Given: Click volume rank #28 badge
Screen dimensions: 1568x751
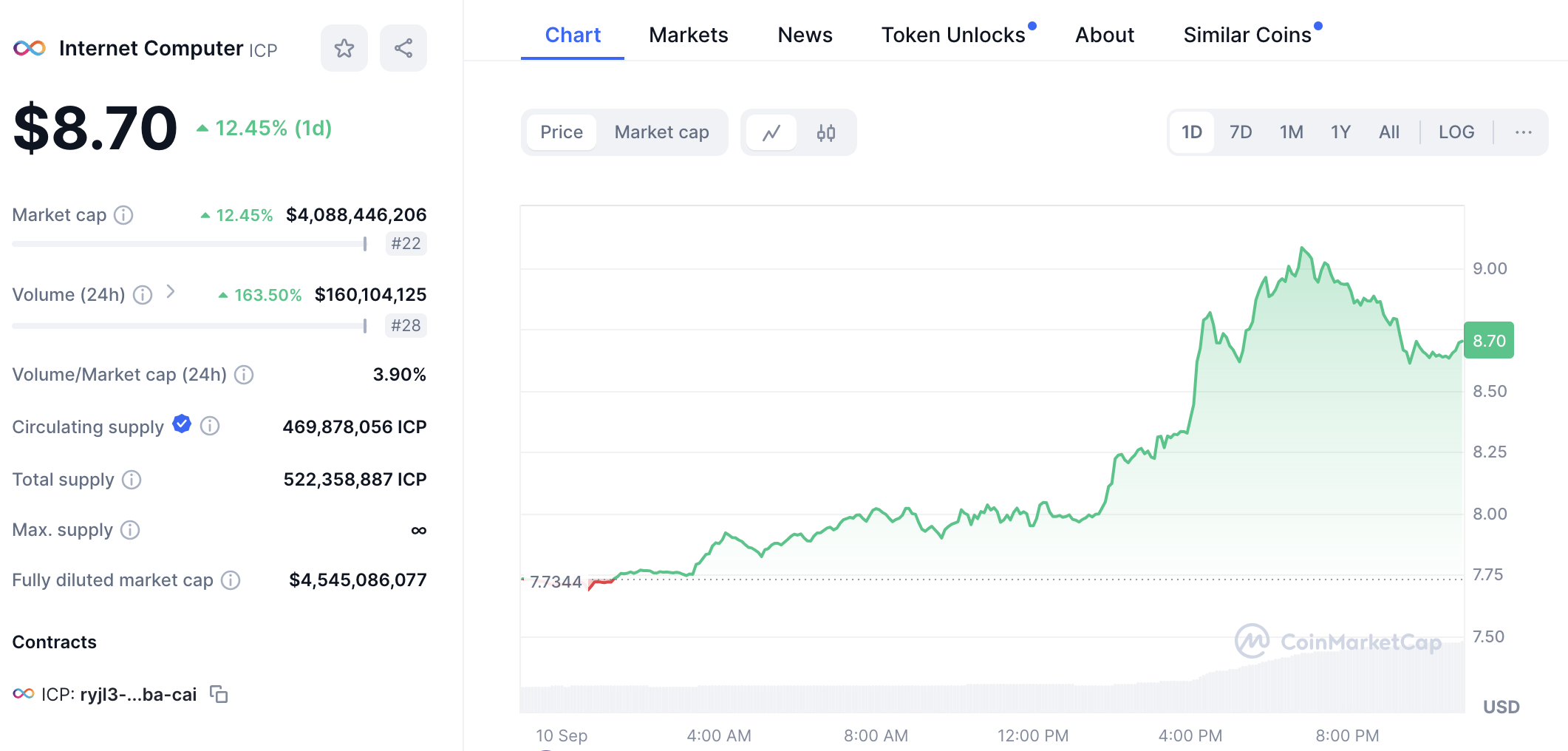Looking at the screenshot, I should coord(406,326).
